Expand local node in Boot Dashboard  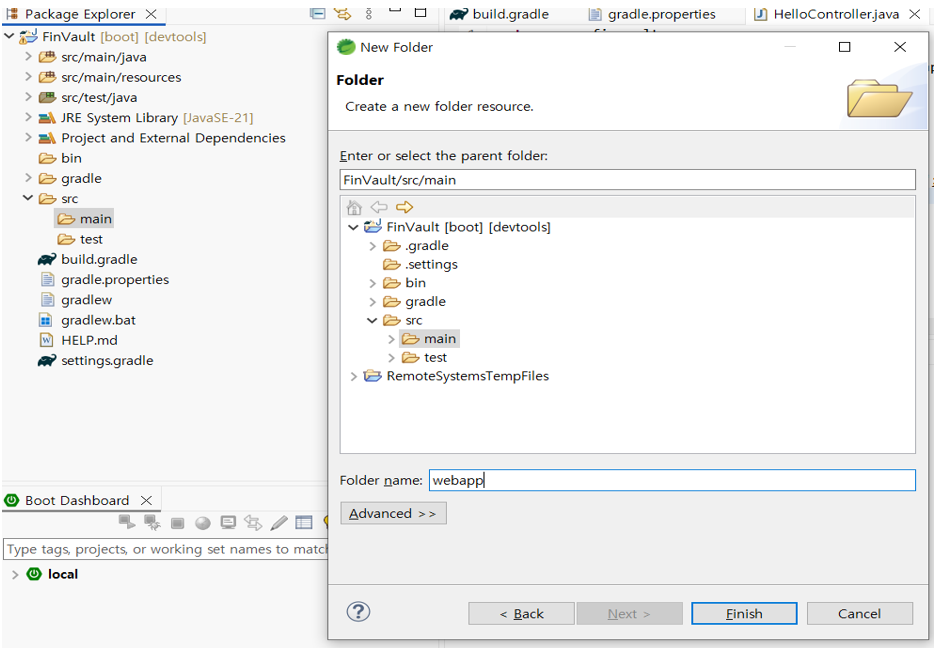(15, 575)
